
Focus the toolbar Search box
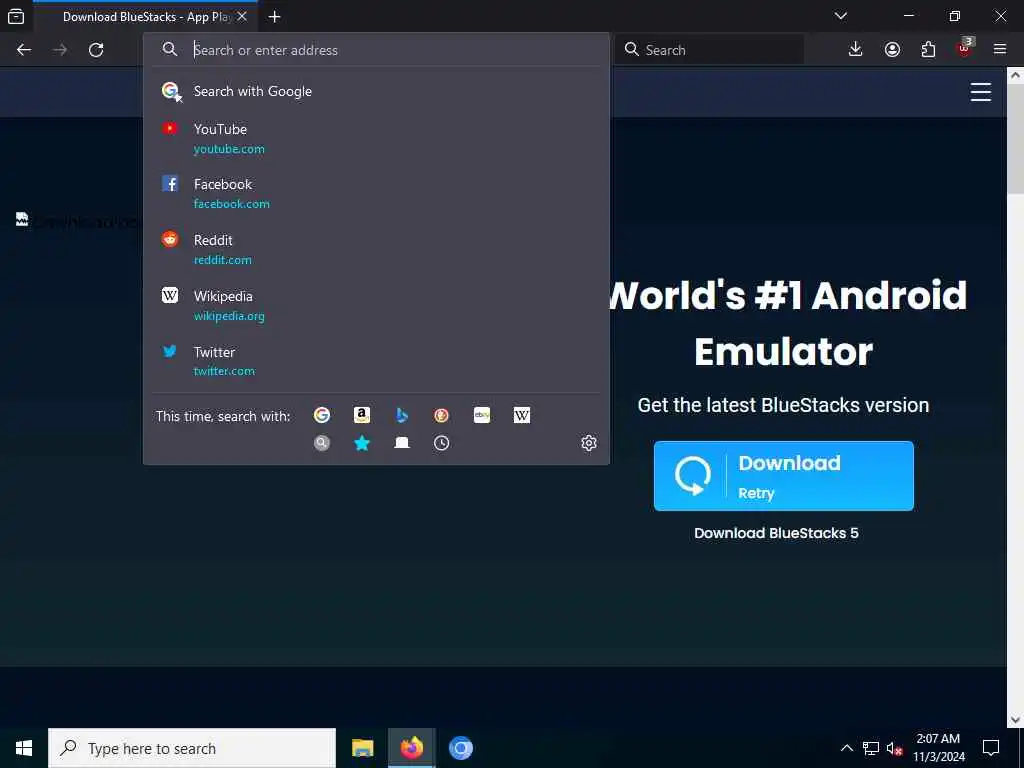(709, 50)
